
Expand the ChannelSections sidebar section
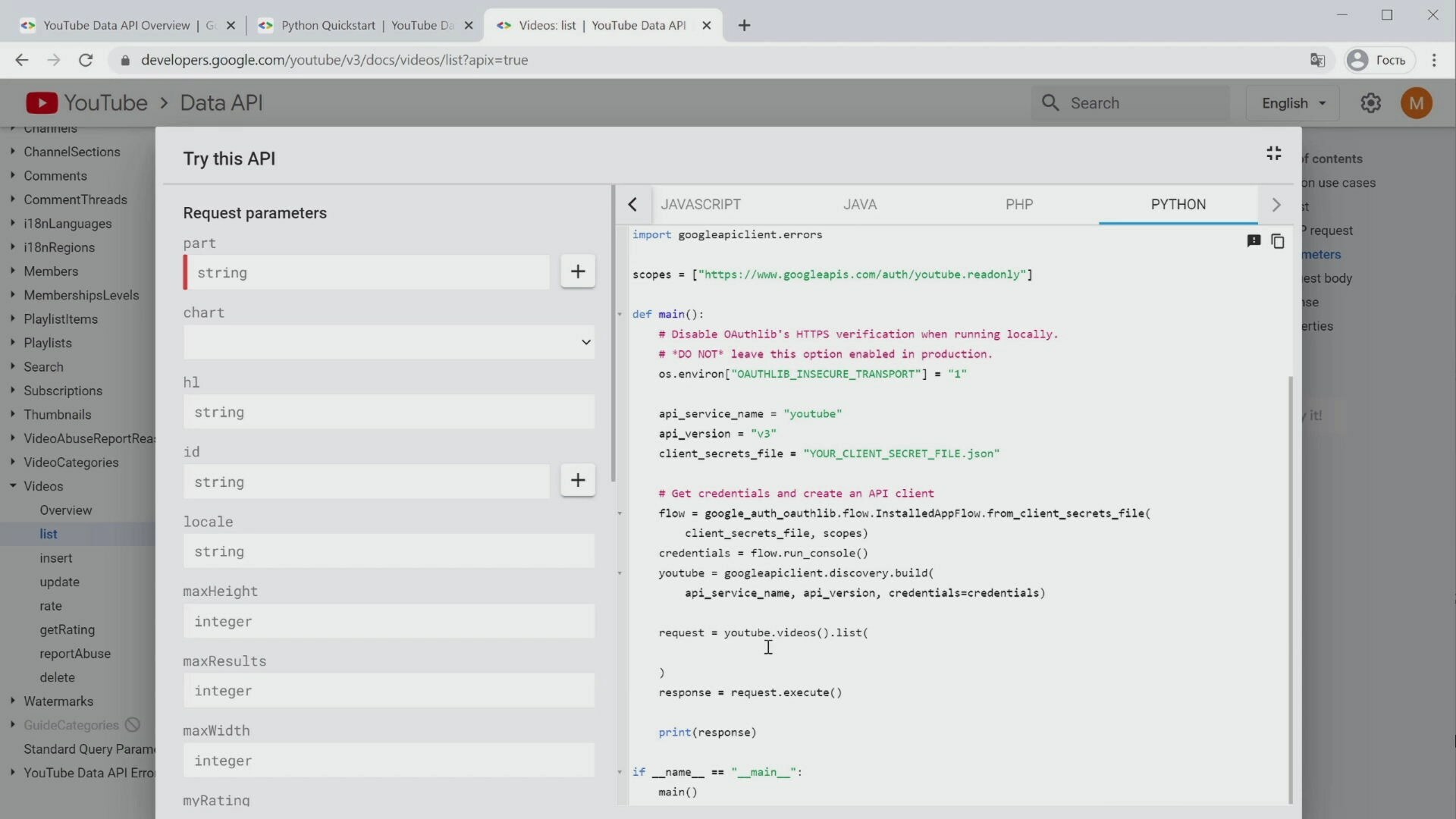click(x=13, y=152)
